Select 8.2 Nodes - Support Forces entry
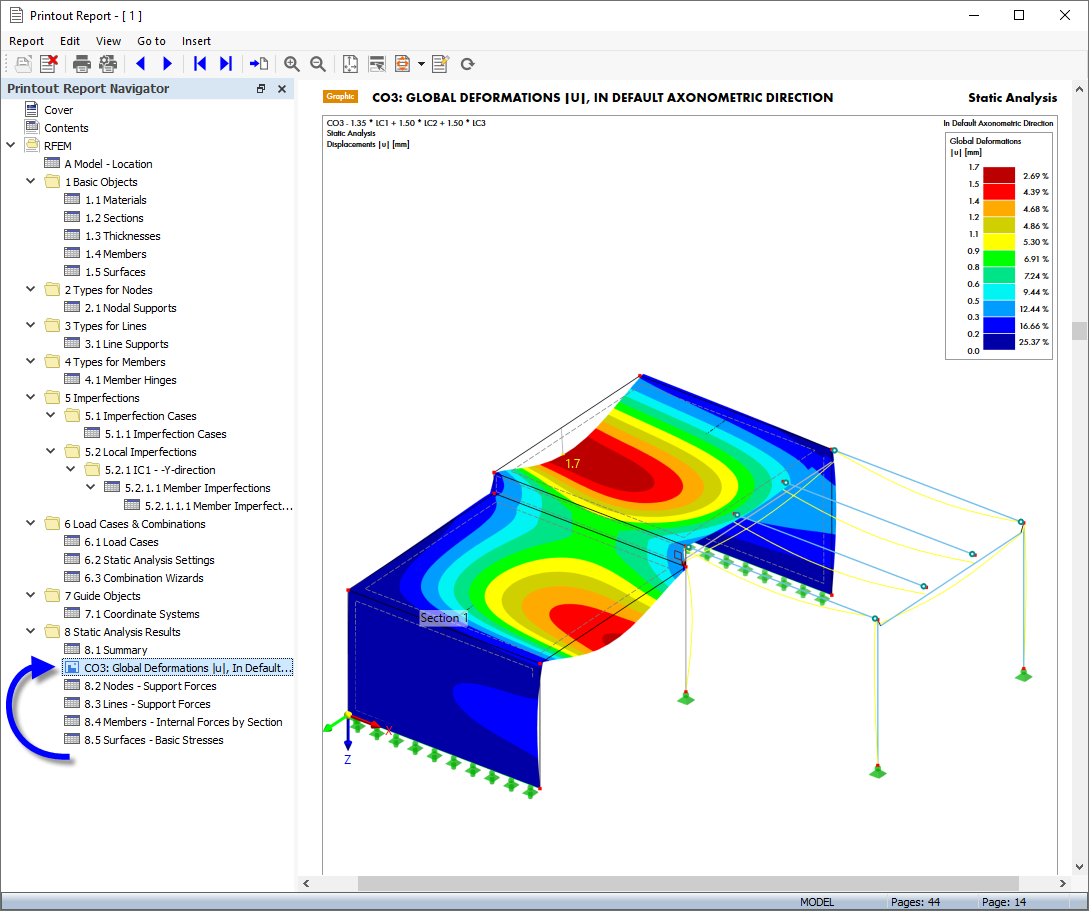This screenshot has height=911, width=1089. [x=150, y=686]
